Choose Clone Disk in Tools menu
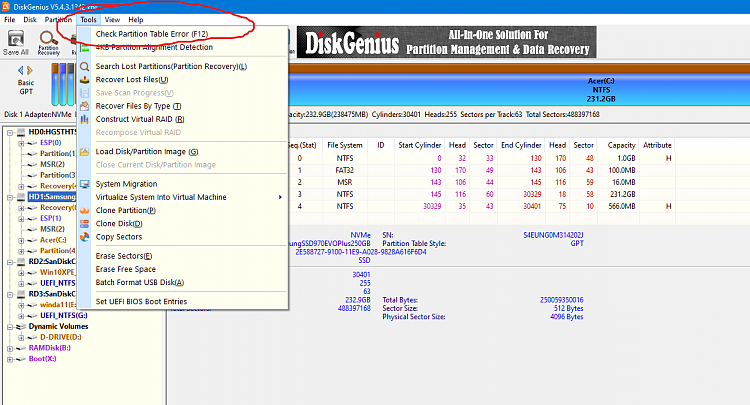This screenshot has height=405, width=750. click(119, 224)
